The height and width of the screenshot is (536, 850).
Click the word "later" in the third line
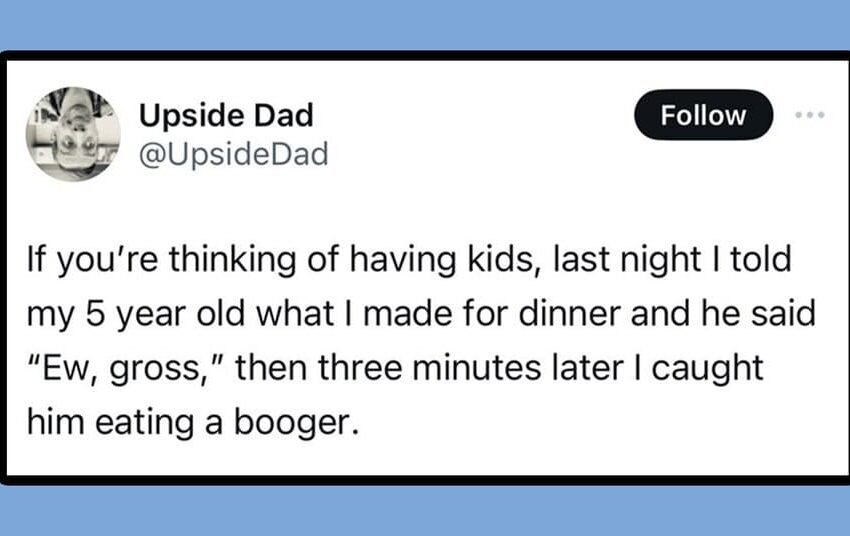[588, 367]
